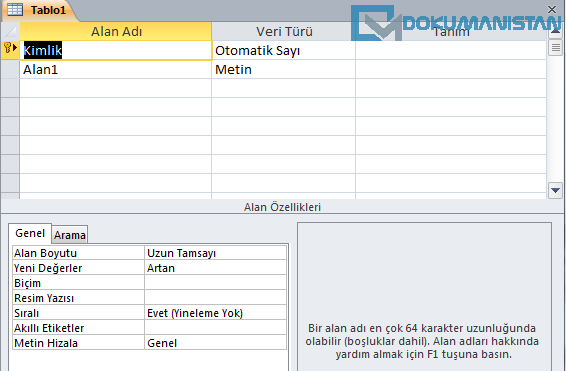Click the Biçim property label
The image size is (566, 371).
78,283
